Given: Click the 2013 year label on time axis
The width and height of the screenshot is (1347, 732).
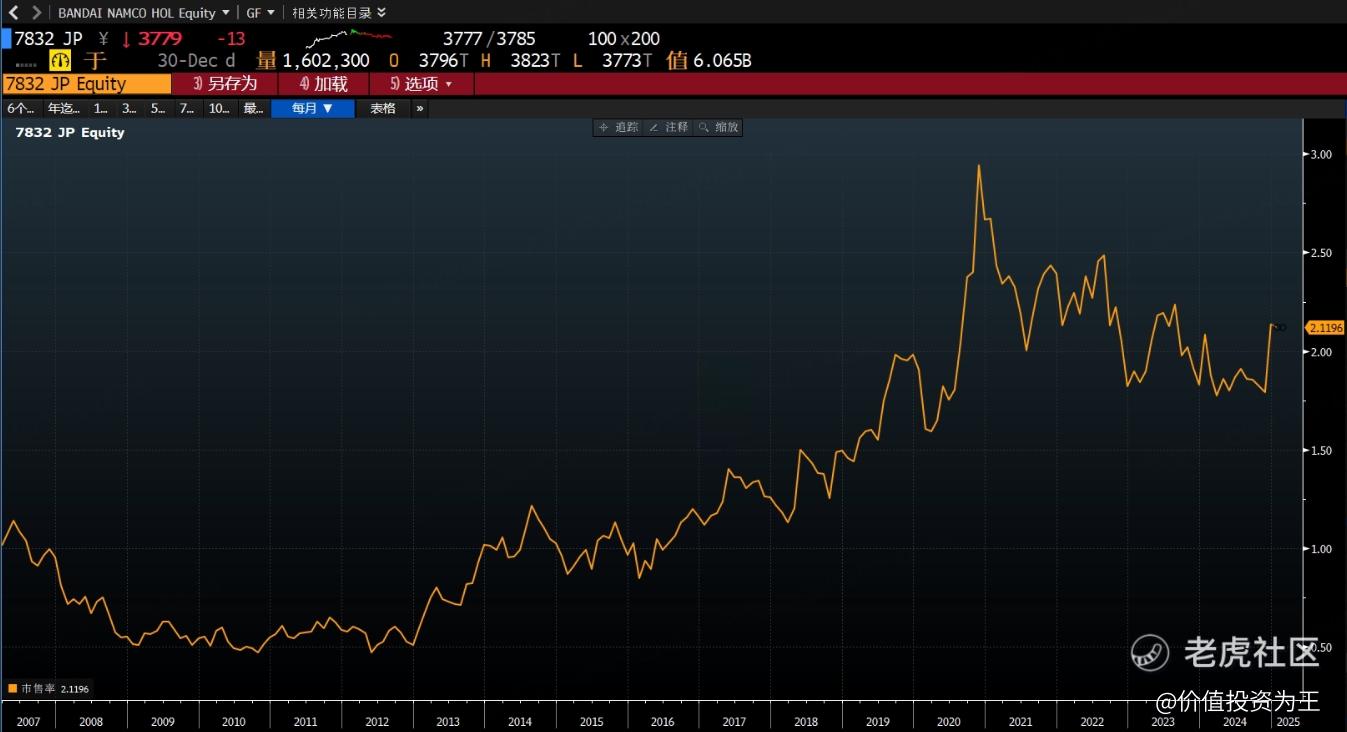Looking at the screenshot, I should [448, 721].
